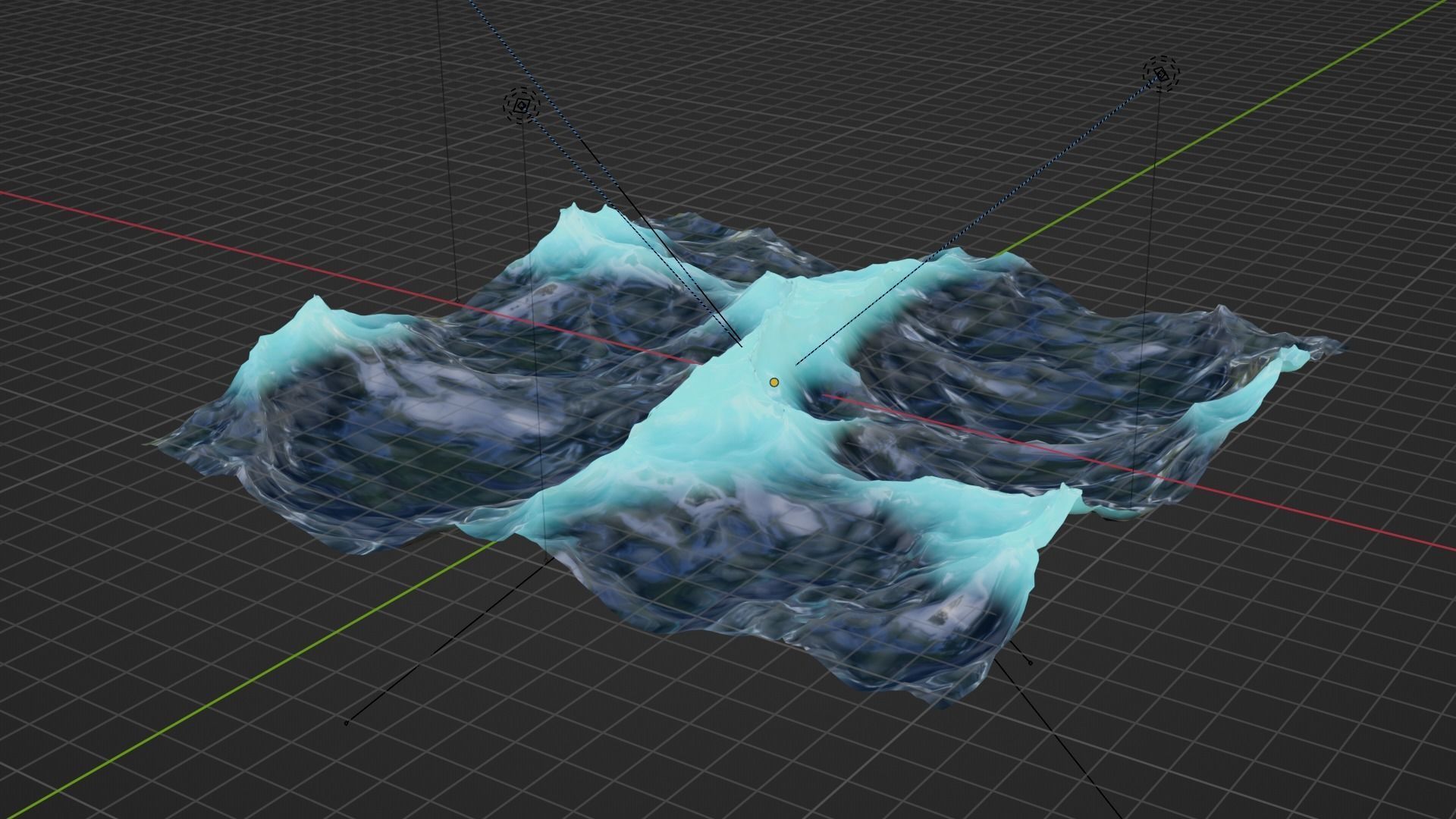Select the right sun lamp object
Image resolution: width=1456 pixels, height=819 pixels.
1162,74
